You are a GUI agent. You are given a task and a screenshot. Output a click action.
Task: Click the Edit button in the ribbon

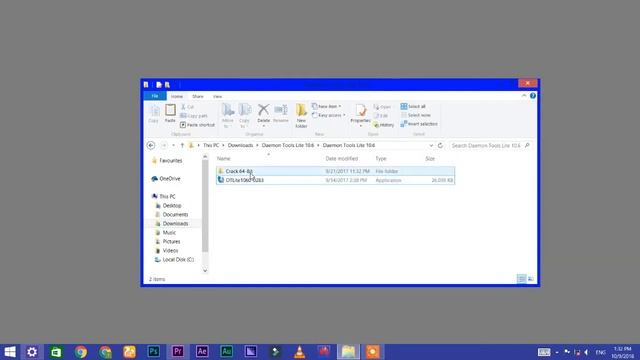(381, 116)
